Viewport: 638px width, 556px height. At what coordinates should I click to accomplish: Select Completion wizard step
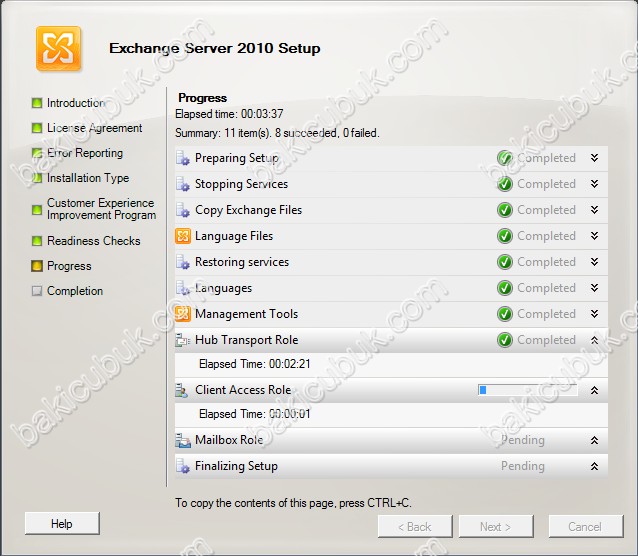coord(75,291)
